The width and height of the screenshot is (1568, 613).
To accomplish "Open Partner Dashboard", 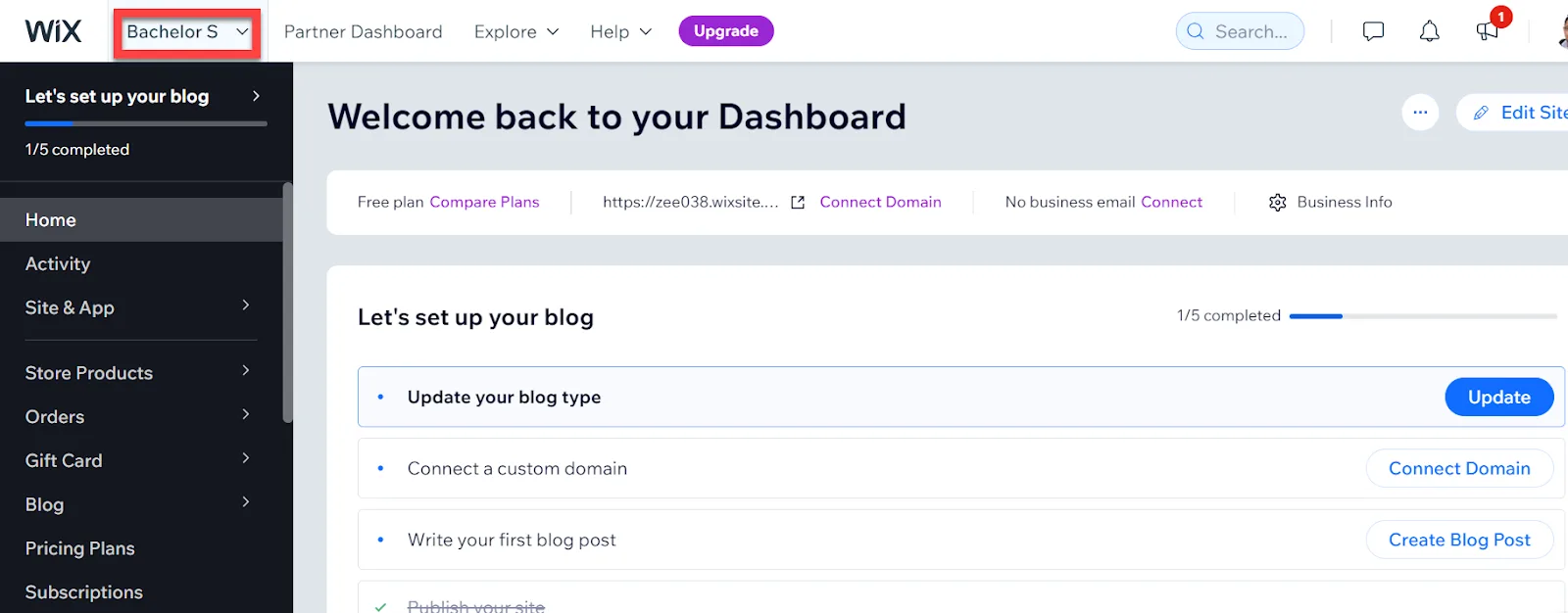I will click(x=363, y=31).
